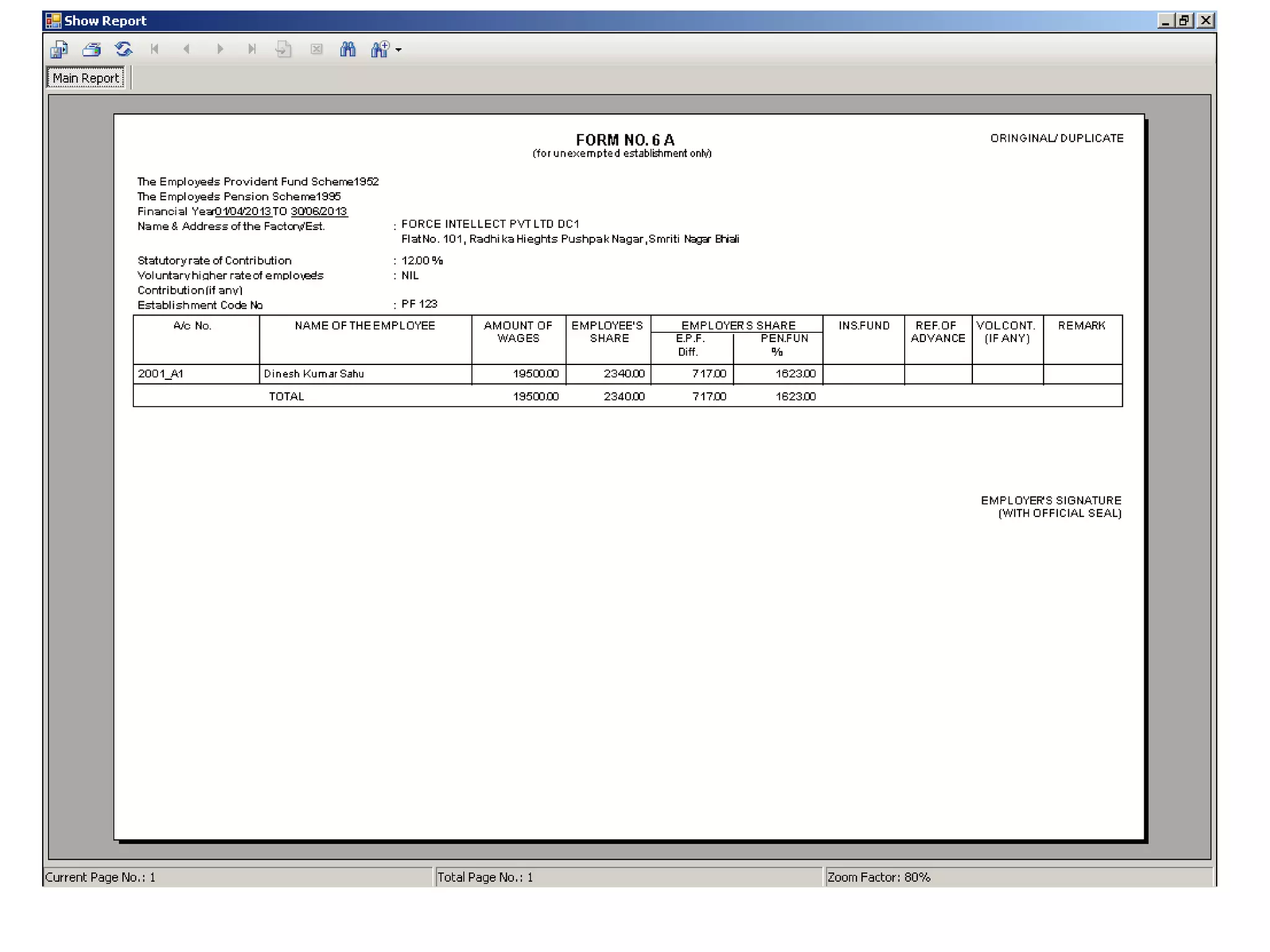Click the Go To Page icon

click(x=283, y=49)
